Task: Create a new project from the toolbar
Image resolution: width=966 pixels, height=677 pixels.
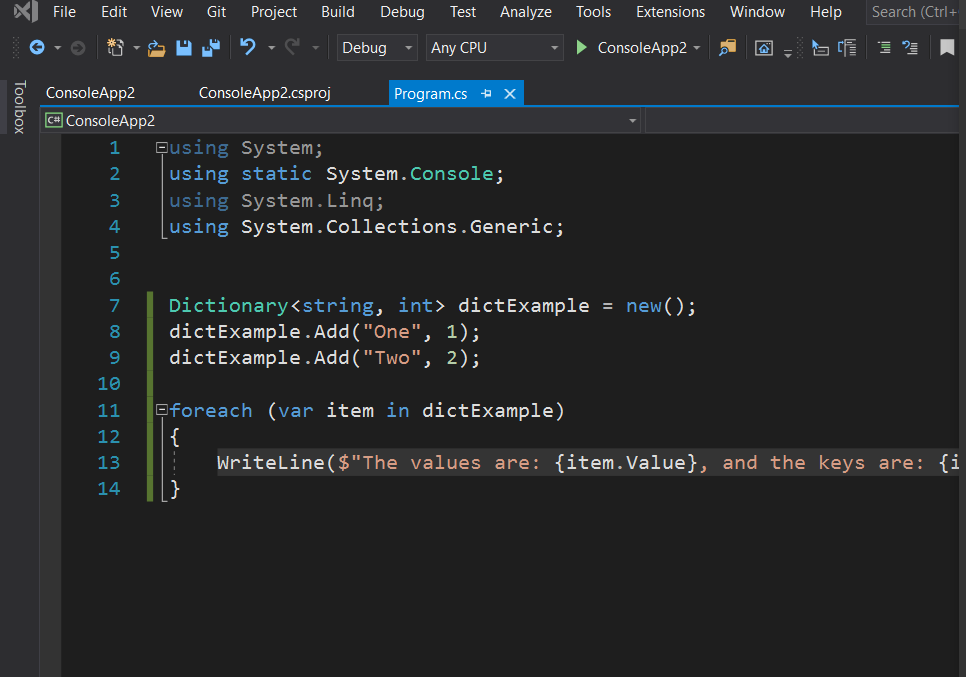Action: point(113,47)
